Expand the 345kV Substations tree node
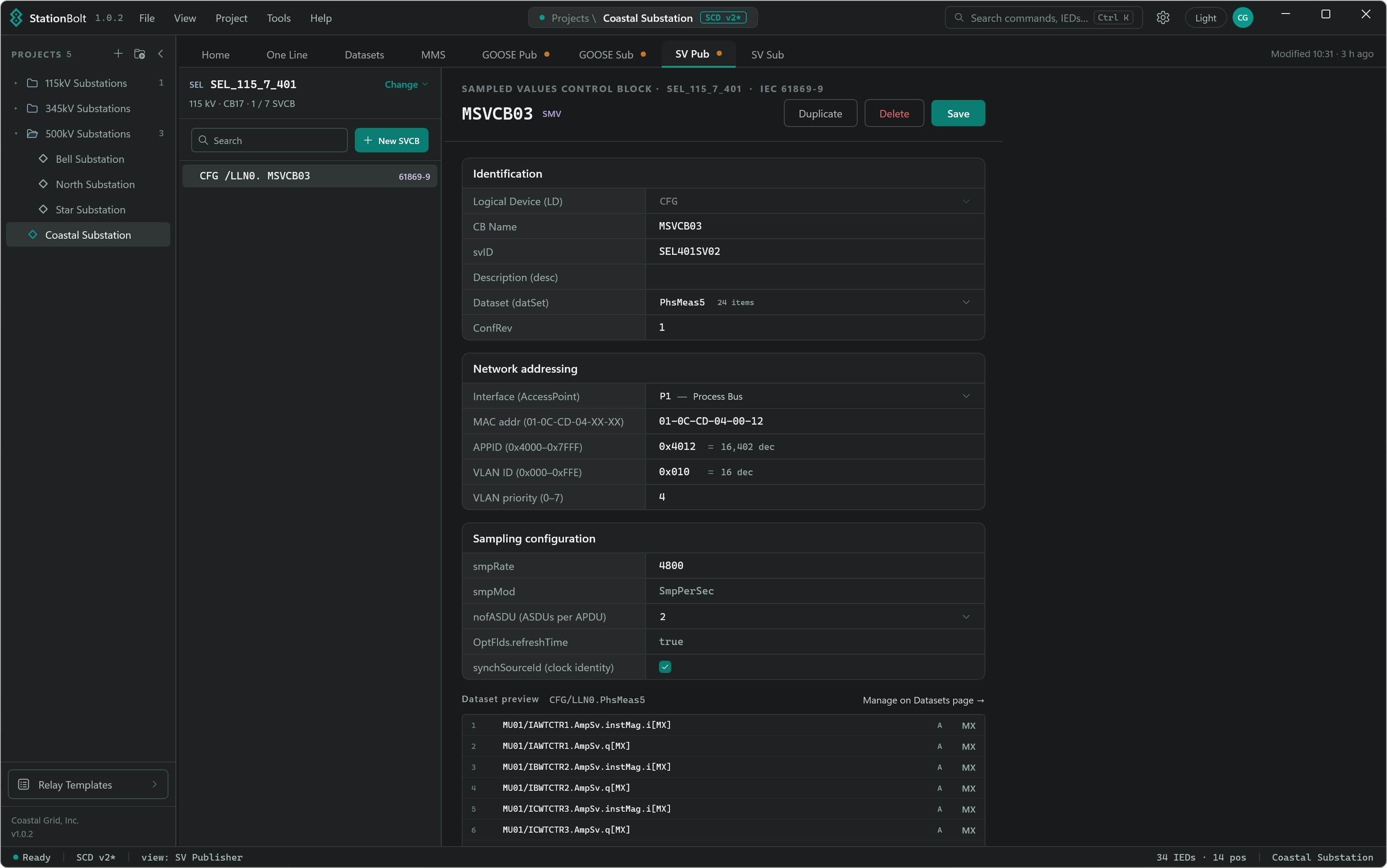 pos(16,109)
